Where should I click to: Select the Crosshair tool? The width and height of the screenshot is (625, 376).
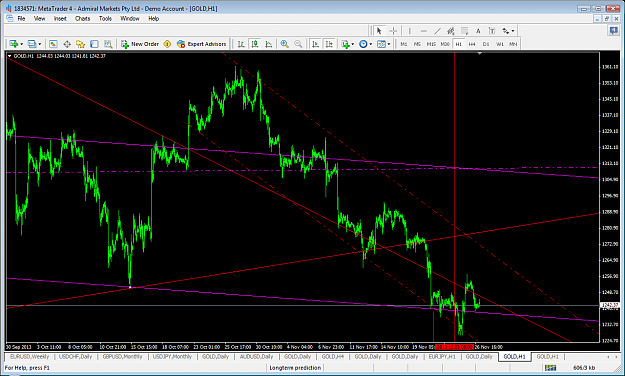[x=393, y=31]
